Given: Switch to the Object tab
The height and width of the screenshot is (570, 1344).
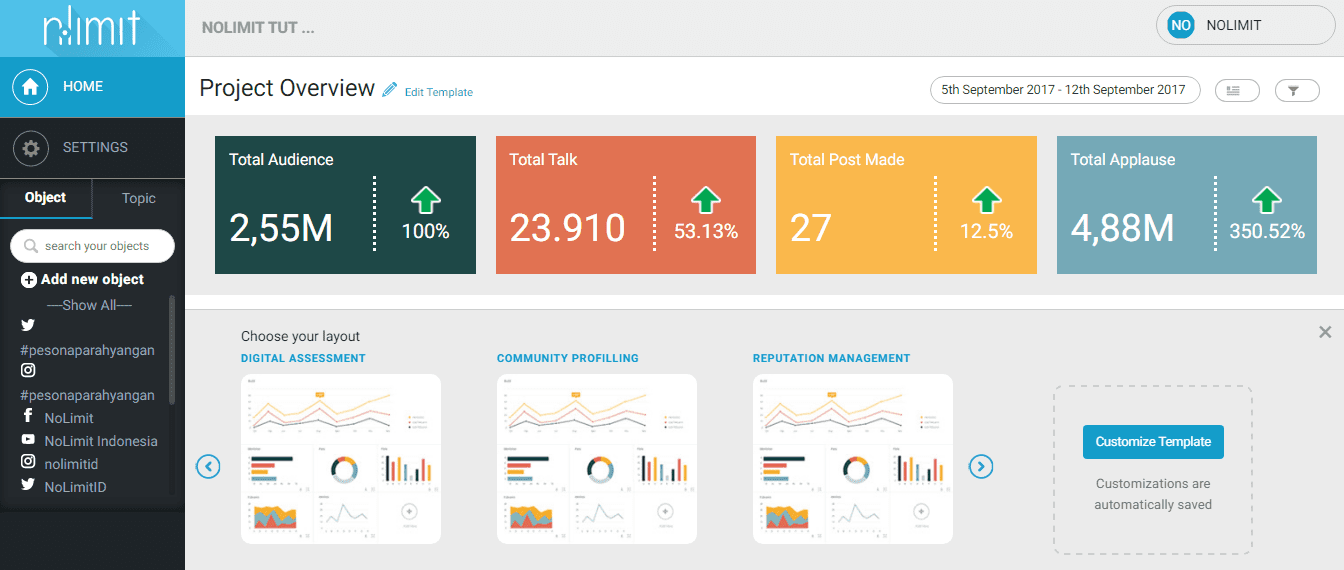Looking at the screenshot, I should (46, 198).
